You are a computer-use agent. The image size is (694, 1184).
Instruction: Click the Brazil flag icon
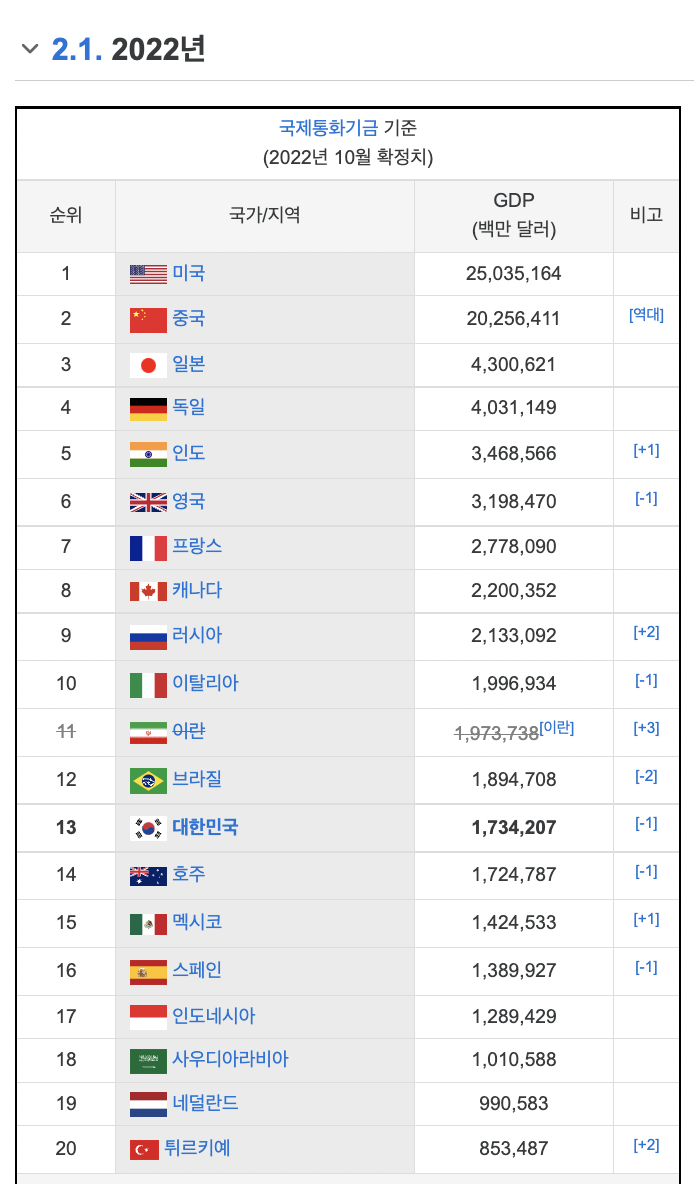coord(148,780)
